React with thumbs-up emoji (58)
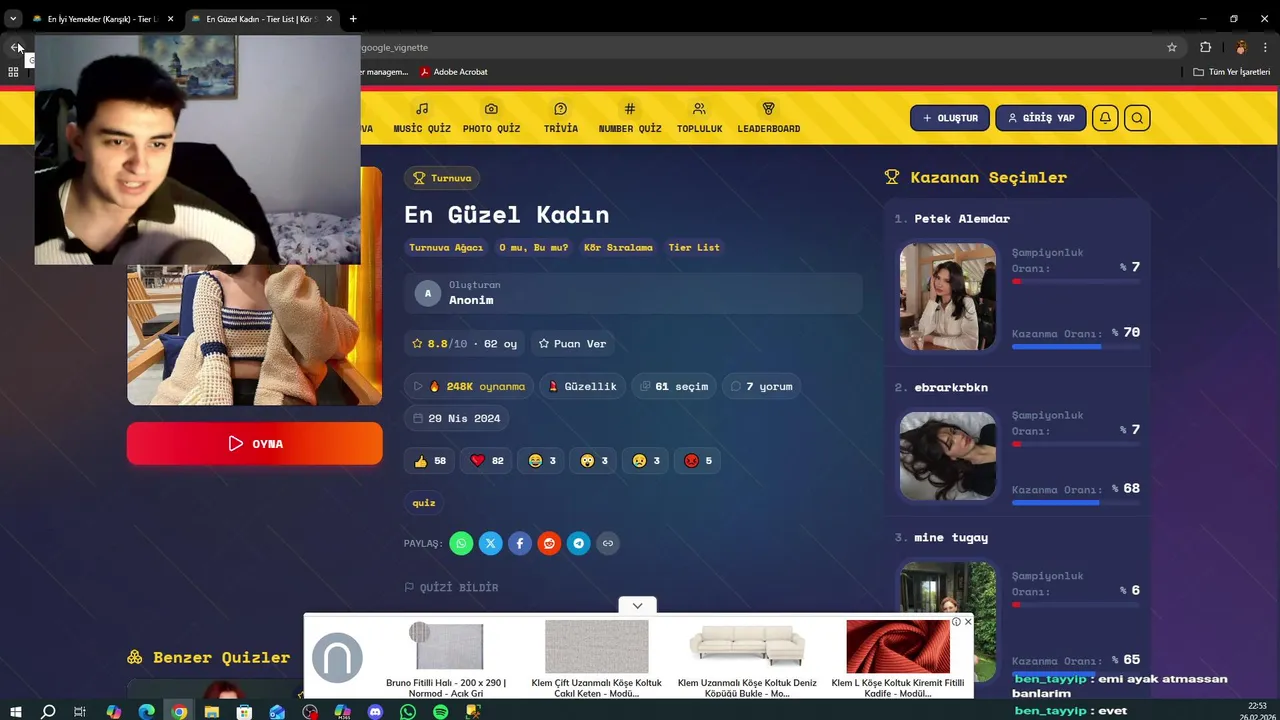The width and height of the screenshot is (1280, 720). point(430,460)
